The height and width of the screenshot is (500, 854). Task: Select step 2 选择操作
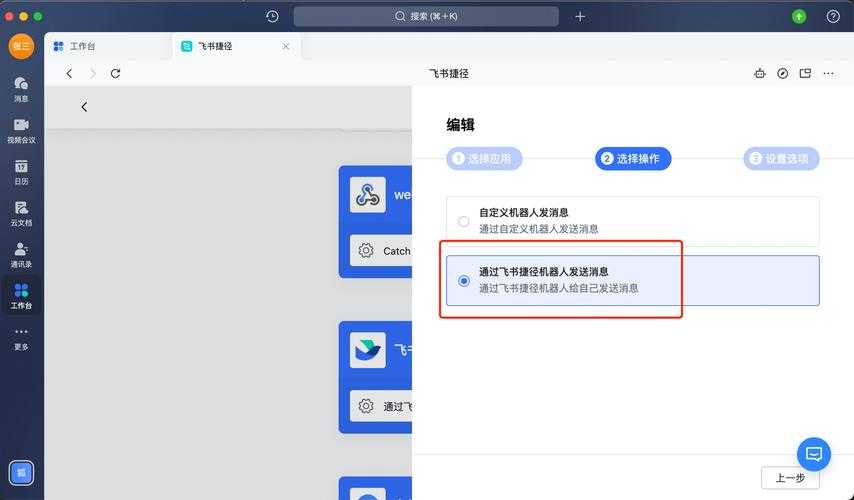pyautogui.click(x=633, y=158)
